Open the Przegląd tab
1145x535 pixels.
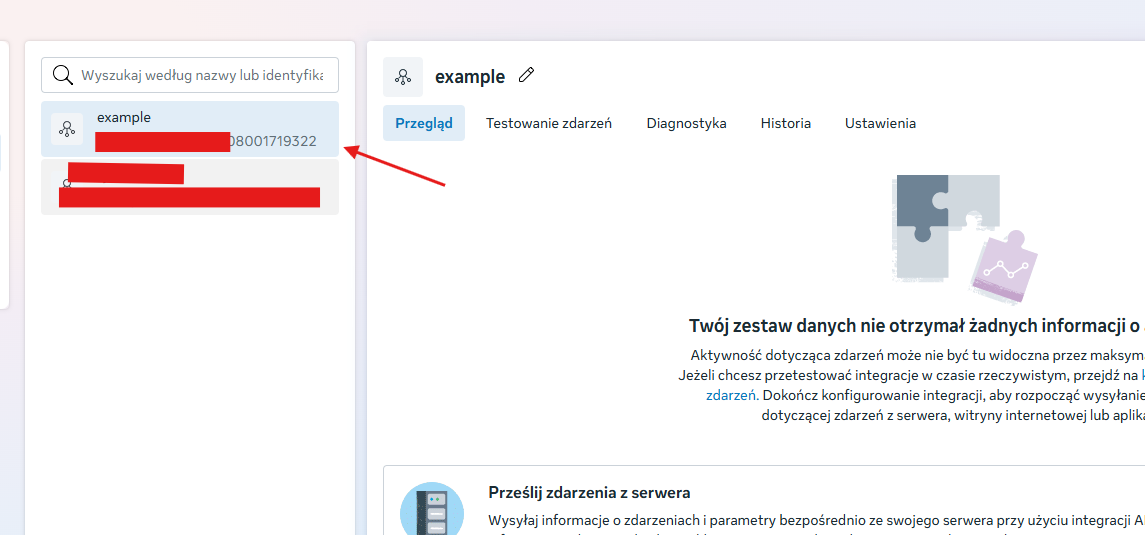[424, 123]
